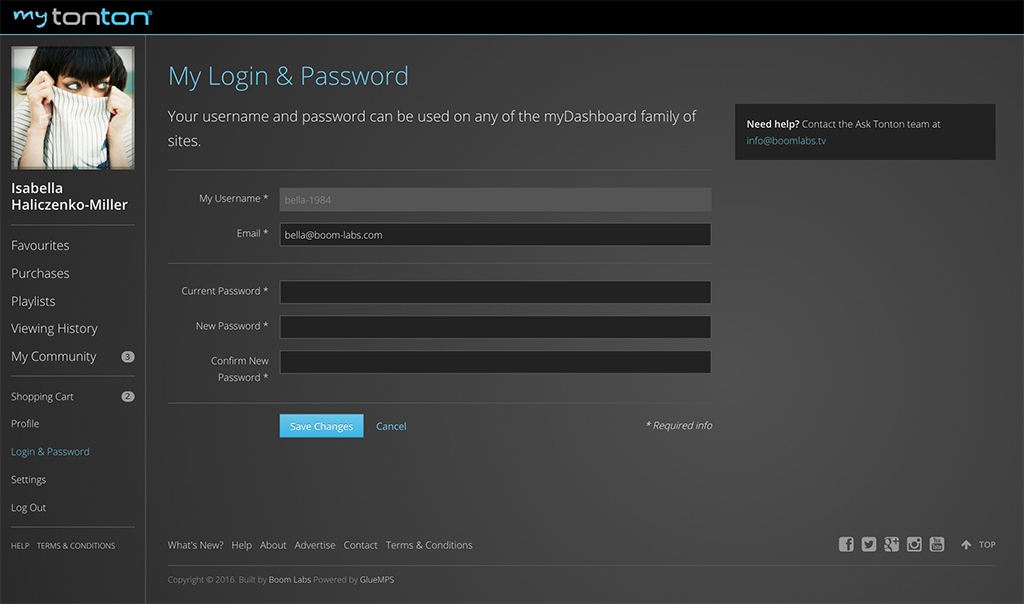Open Favourites in the sidebar
Image resolution: width=1024 pixels, height=604 pixels.
coord(40,246)
